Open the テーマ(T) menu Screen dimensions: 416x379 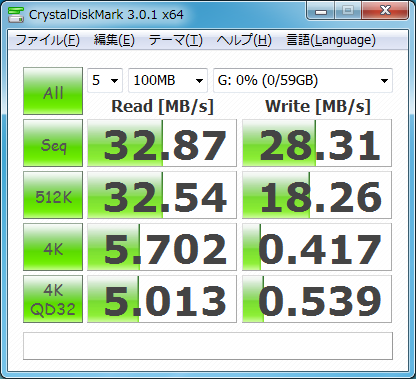176,40
